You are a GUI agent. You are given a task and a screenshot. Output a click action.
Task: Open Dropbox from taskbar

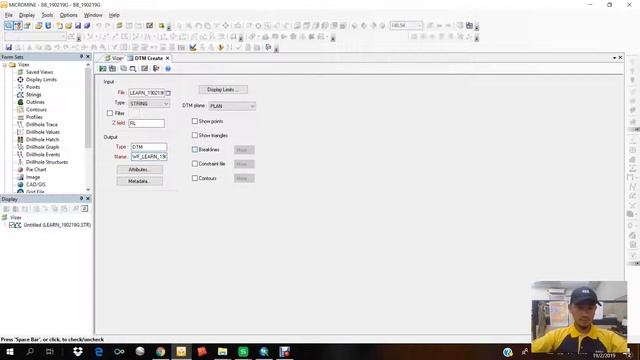[78, 351]
